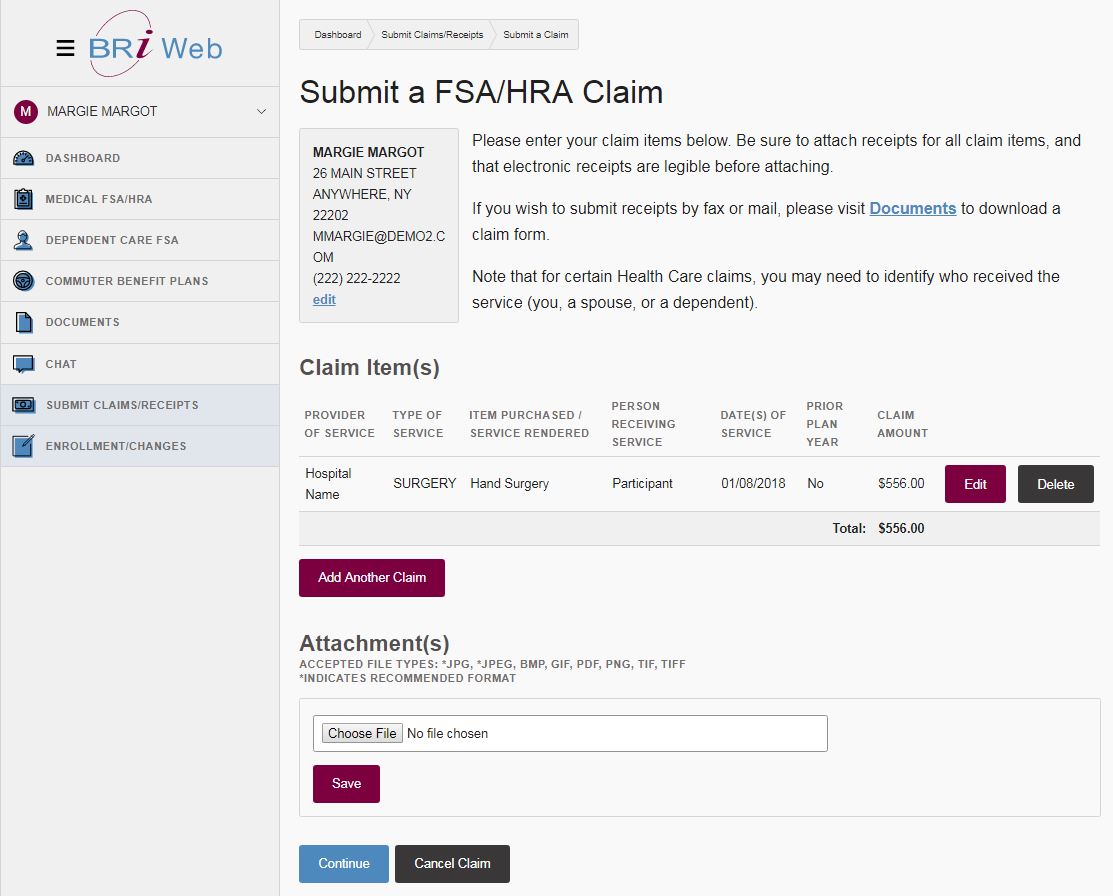Open the Dashboard sidebar icon

tap(24, 158)
